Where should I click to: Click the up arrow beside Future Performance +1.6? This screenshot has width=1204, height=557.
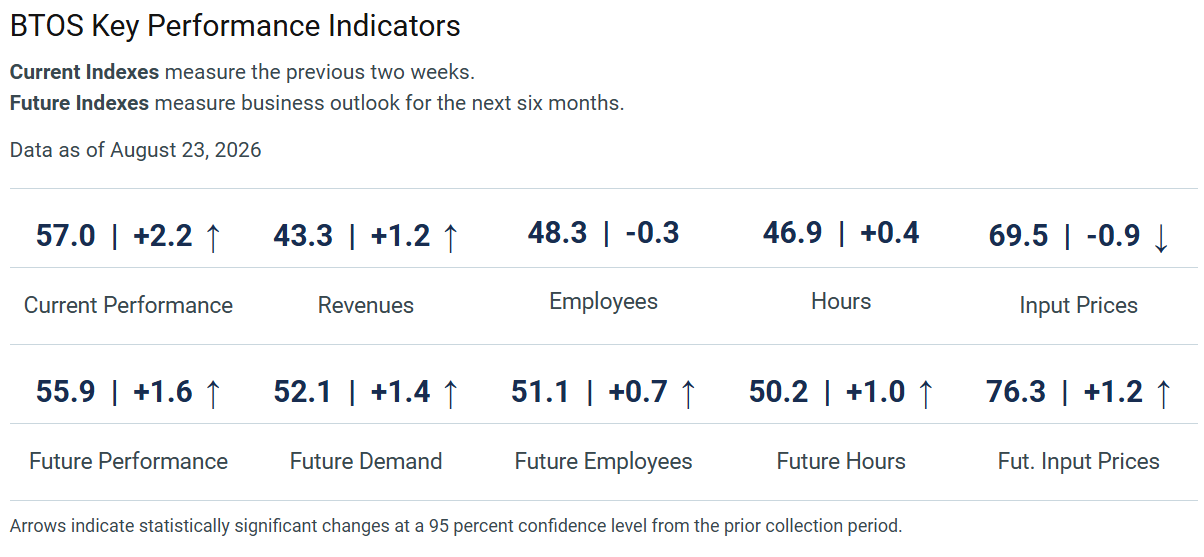(x=212, y=393)
